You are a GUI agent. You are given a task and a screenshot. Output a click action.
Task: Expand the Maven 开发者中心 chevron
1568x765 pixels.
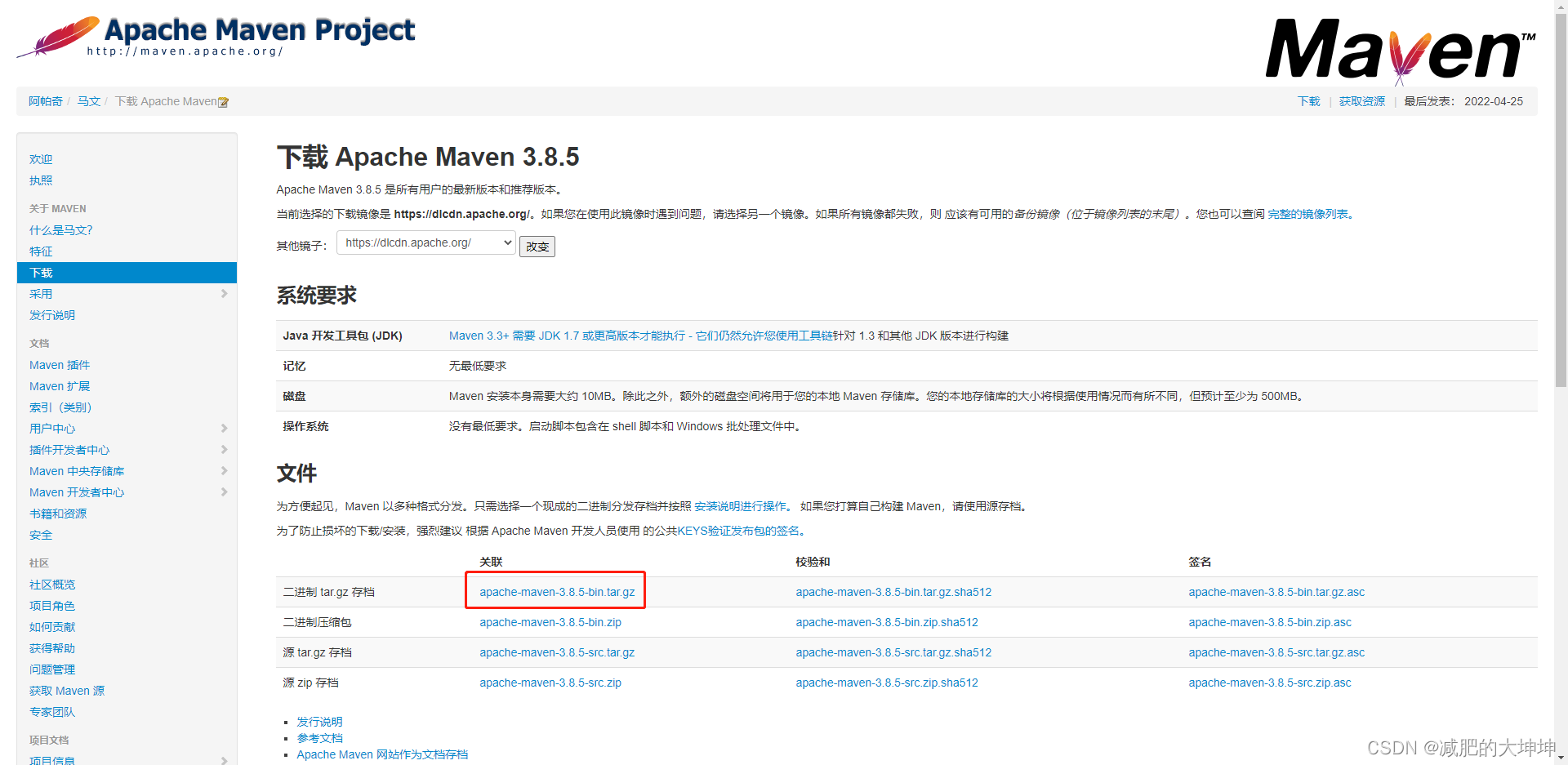pos(224,492)
